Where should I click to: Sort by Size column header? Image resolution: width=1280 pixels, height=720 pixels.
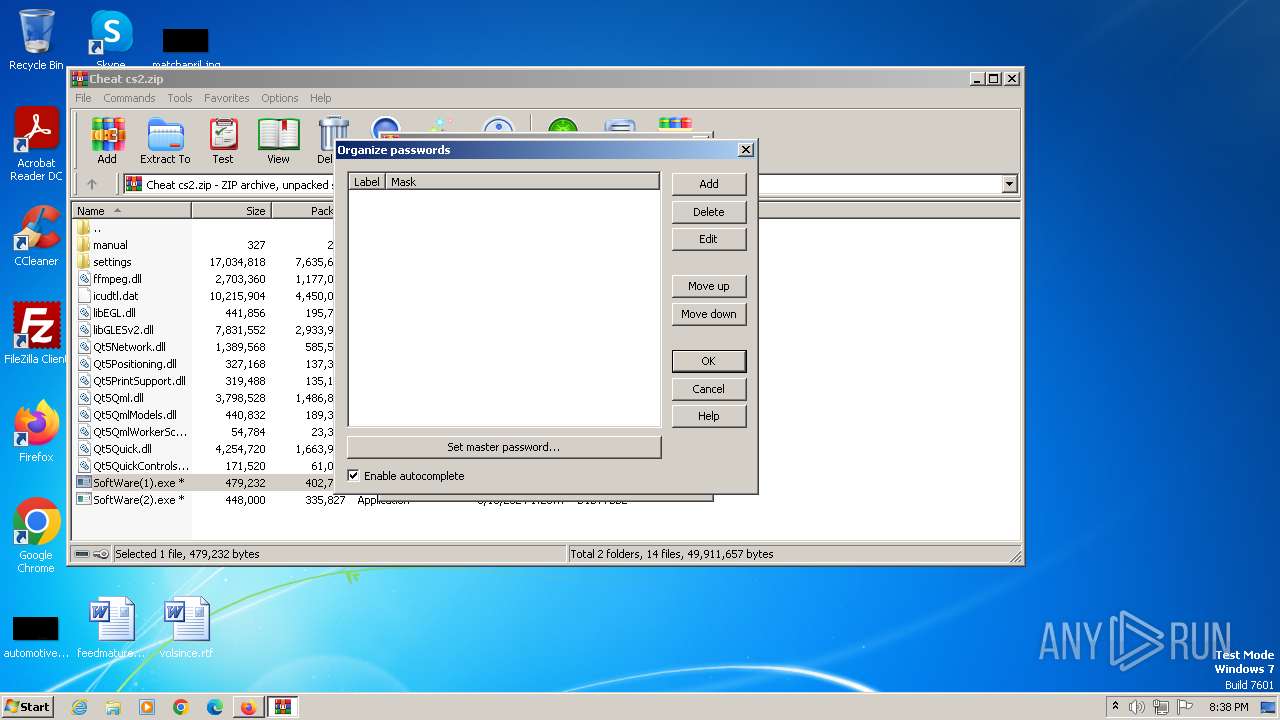coord(232,211)
